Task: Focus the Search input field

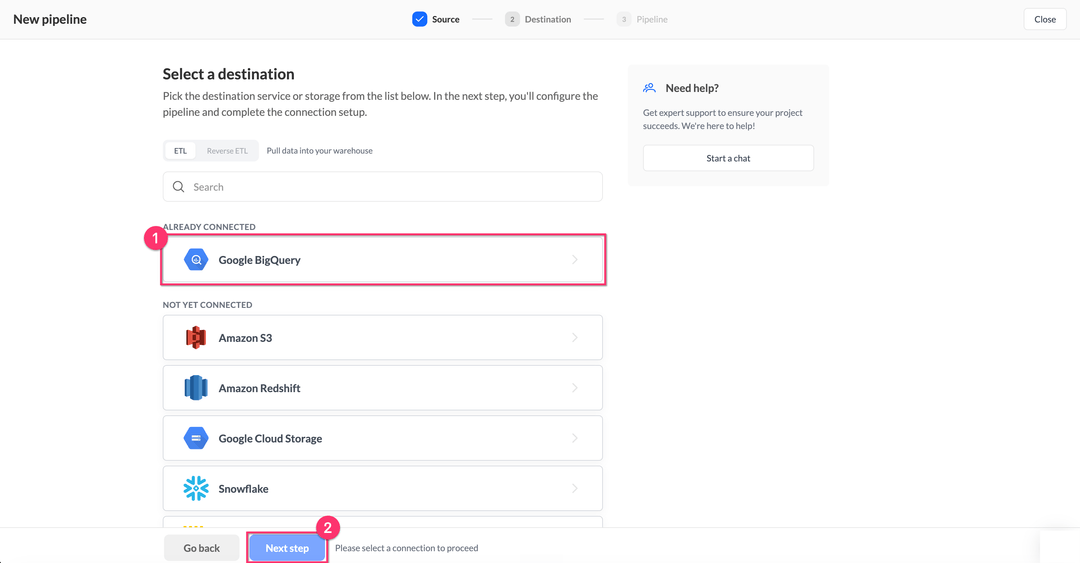Action: tap(382, 187)
